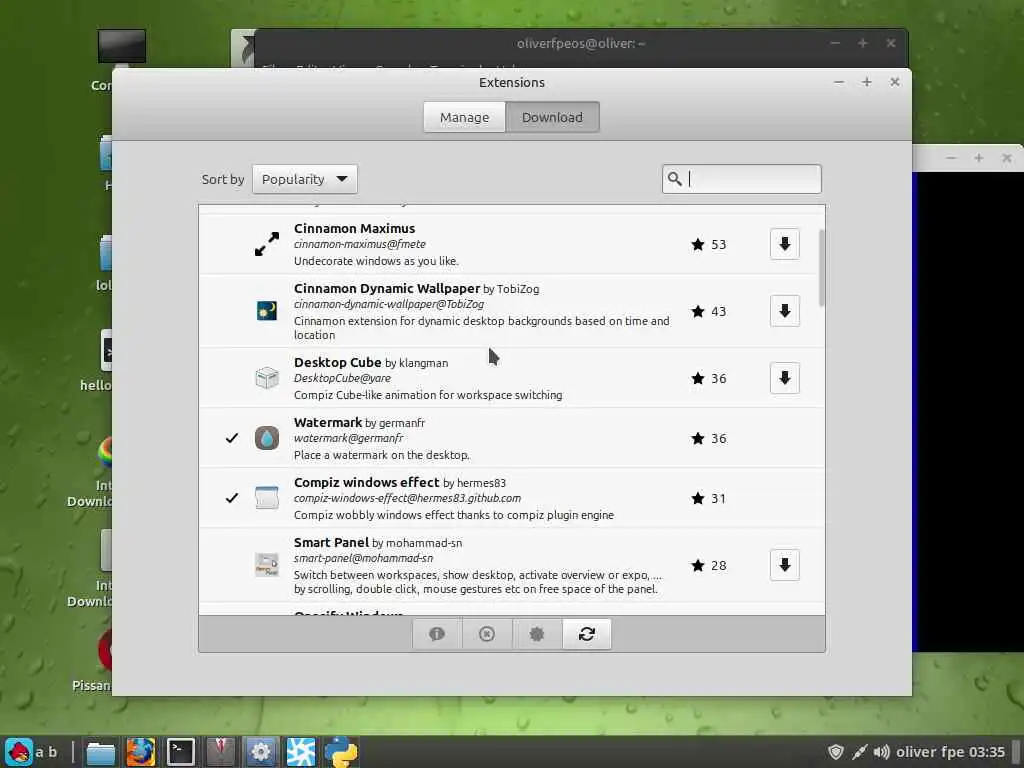Open the Mint menu in the taskbar

tap(19, 752)
